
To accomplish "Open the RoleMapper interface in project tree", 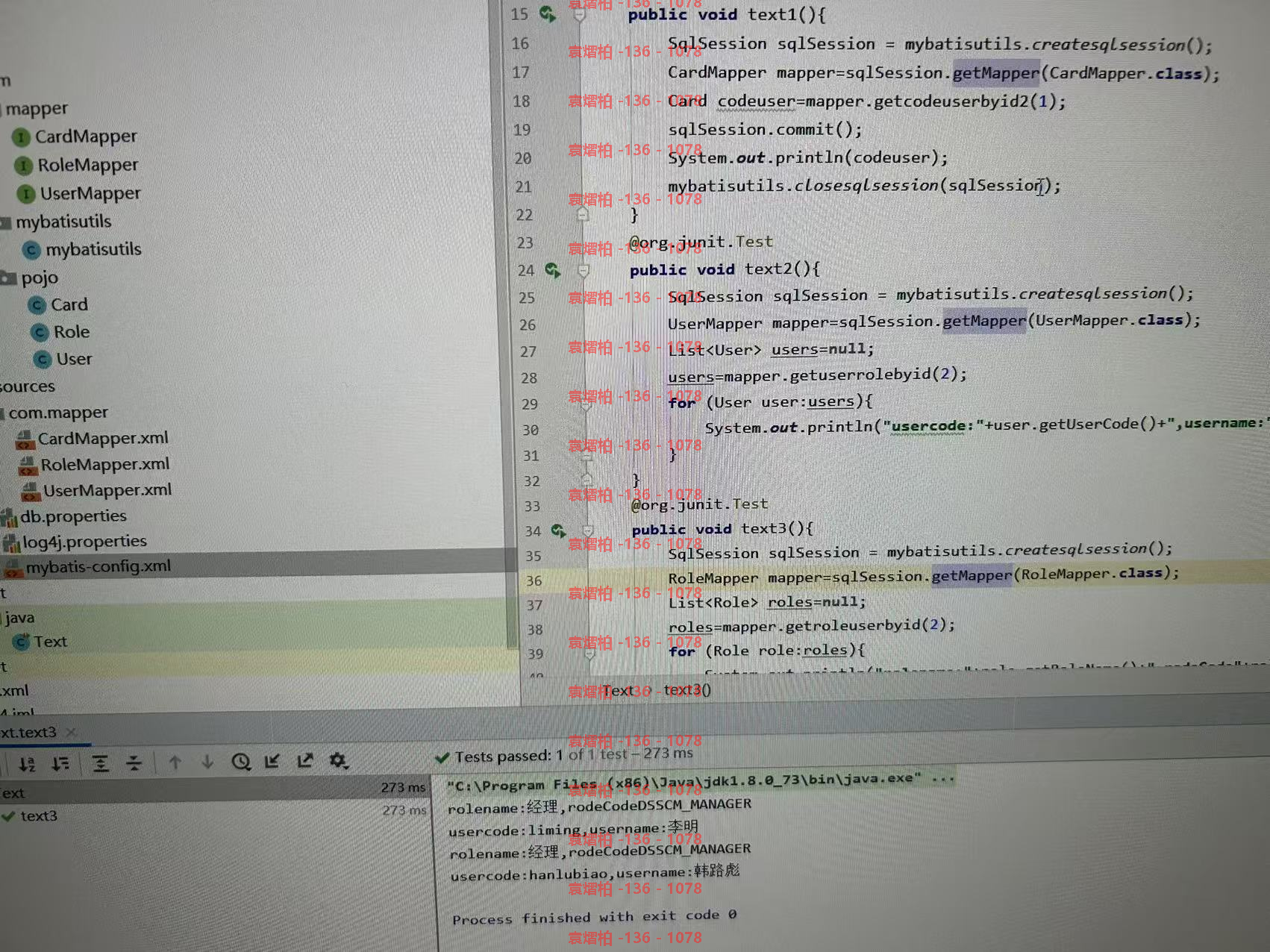I will click(88, 165).
